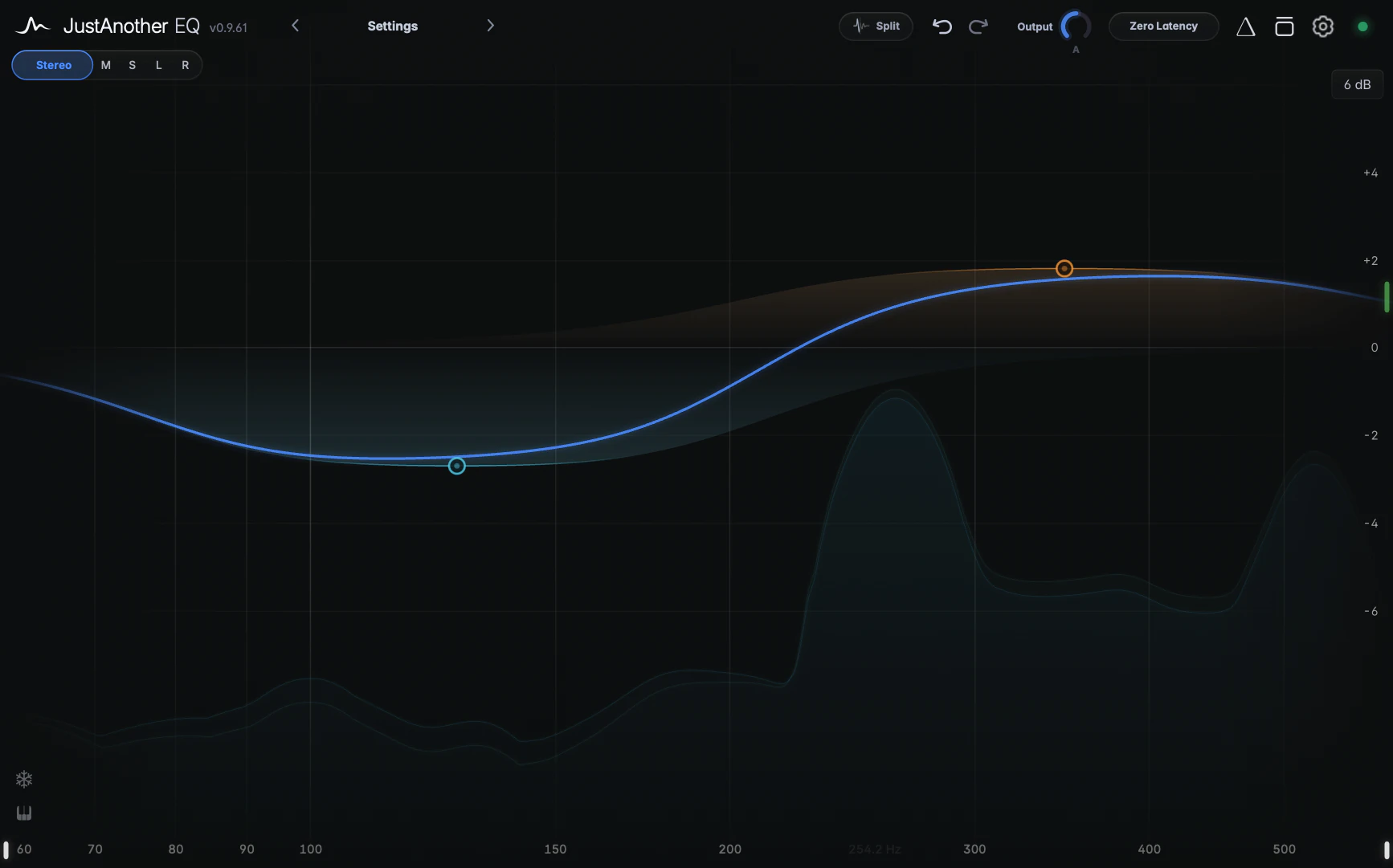Open the settings gear icon
The image size is (1393, 868).
click(1322, 26)
